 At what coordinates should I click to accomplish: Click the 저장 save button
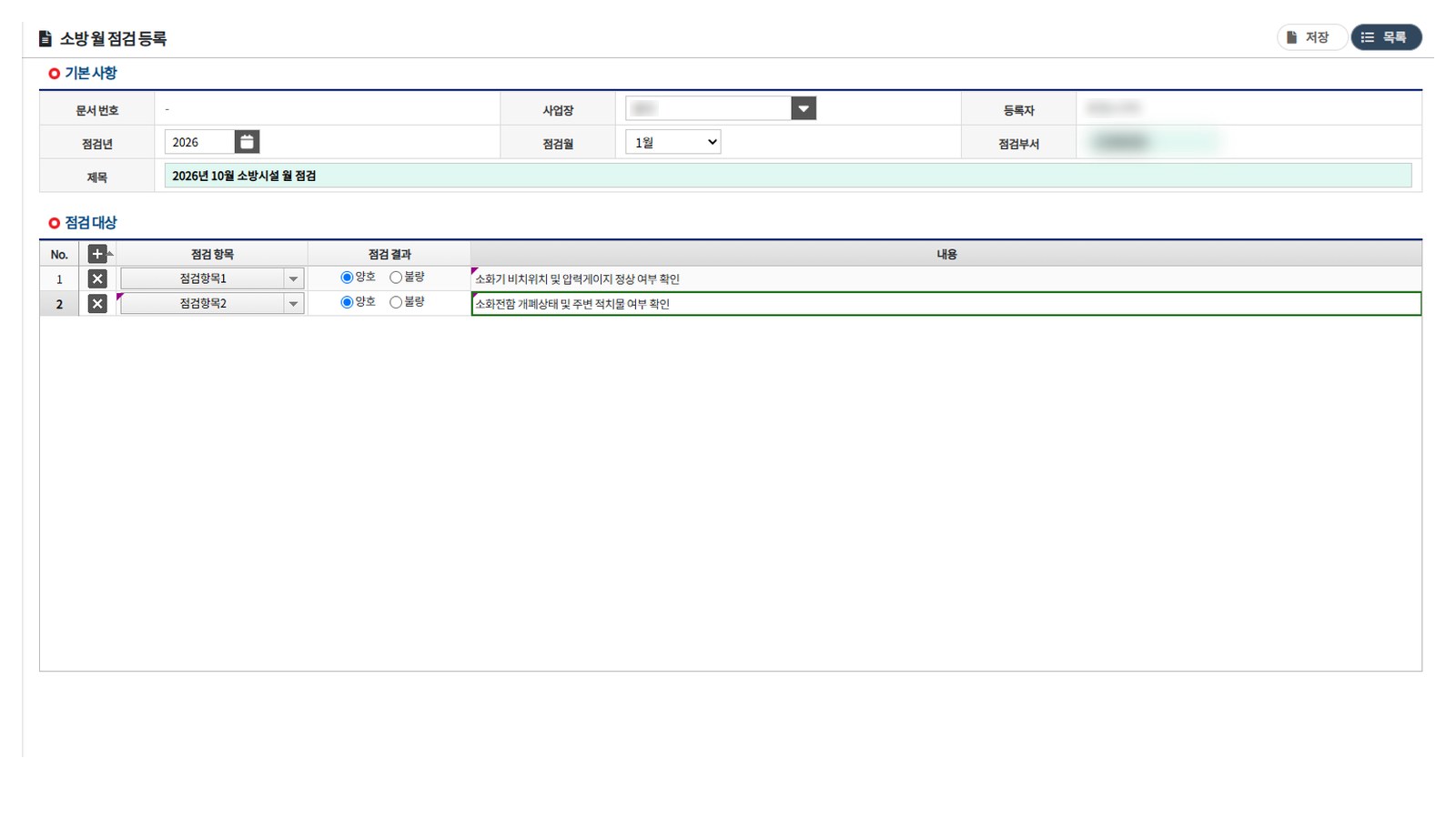(x=1309, y=37)
